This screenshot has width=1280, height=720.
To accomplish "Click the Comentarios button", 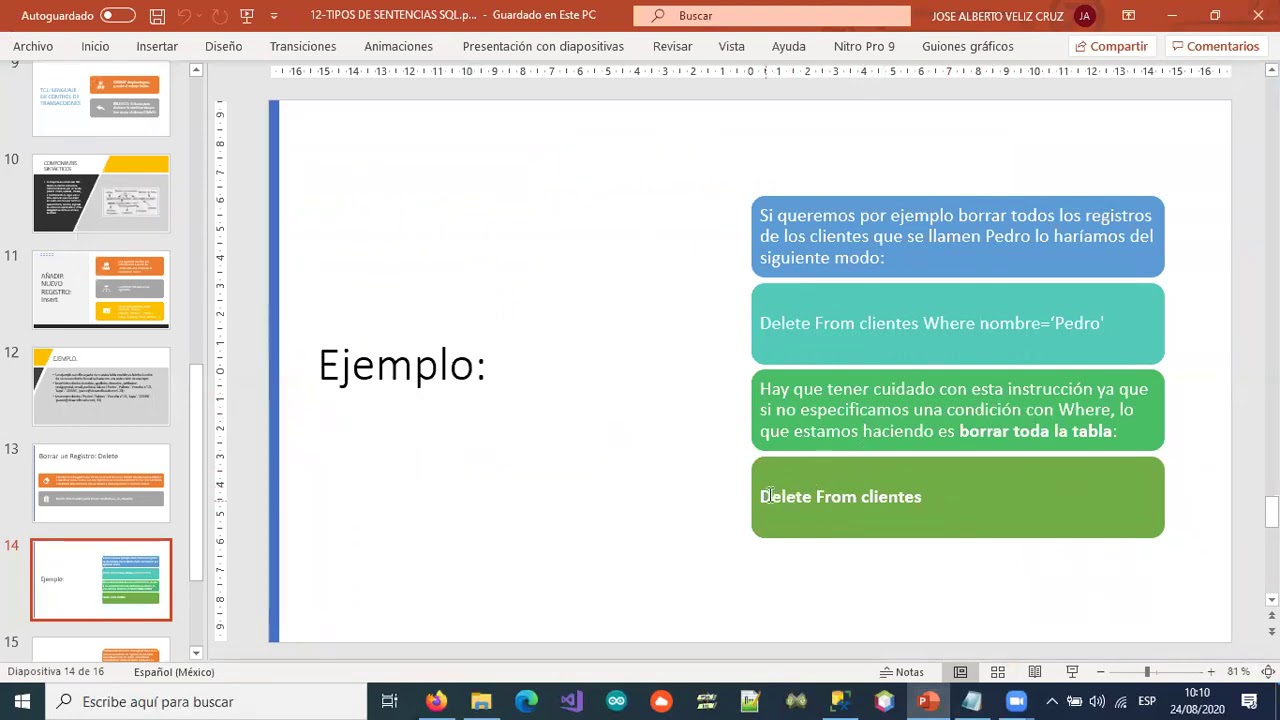I will coord(1215,46).
